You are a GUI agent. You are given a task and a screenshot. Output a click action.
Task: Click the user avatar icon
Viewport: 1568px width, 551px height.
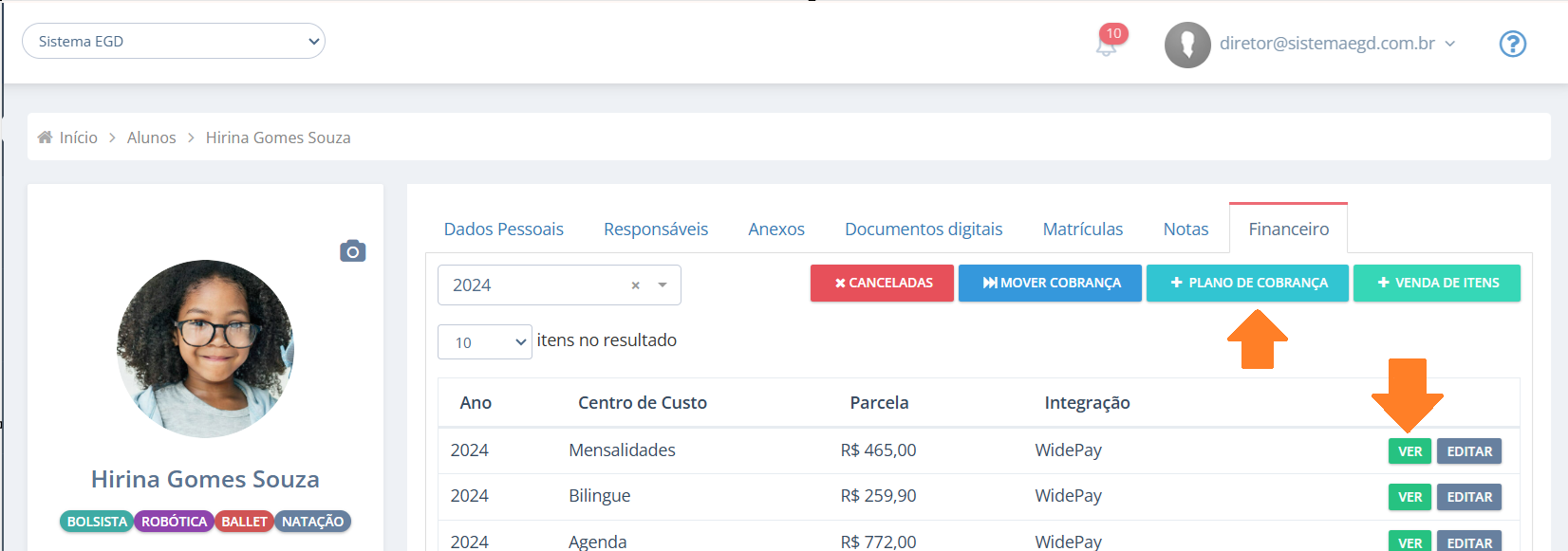click(1187, 45)
